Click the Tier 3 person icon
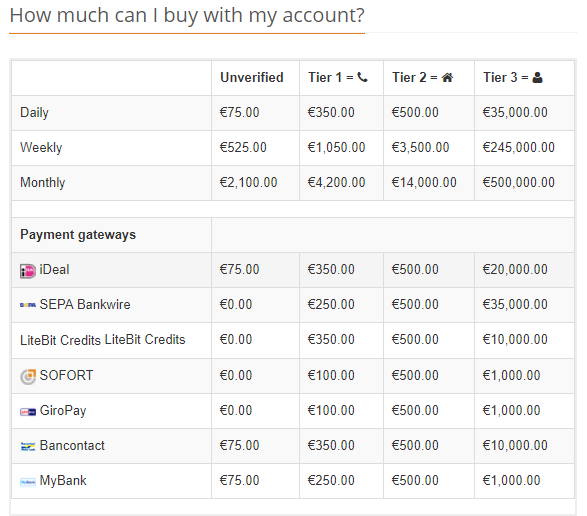 [x=537, y=78]
